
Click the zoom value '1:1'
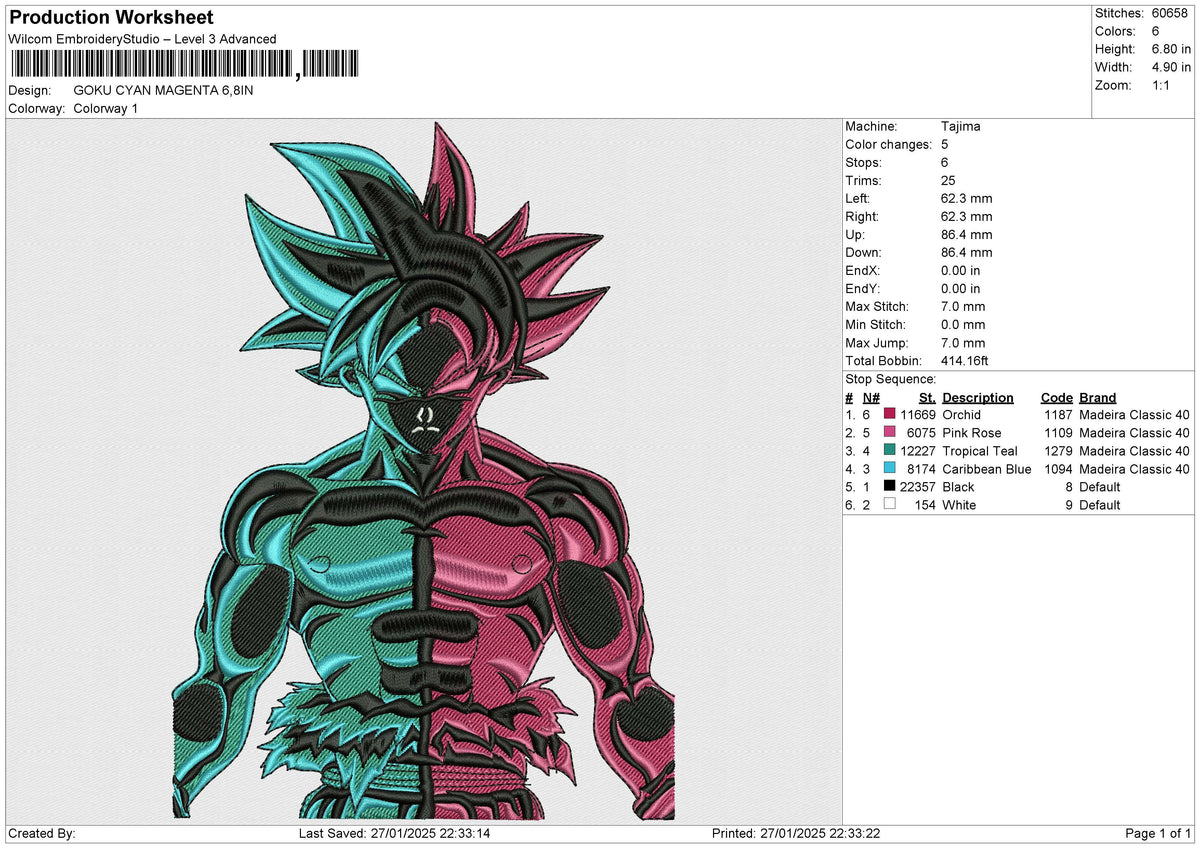coord(1162,85)
